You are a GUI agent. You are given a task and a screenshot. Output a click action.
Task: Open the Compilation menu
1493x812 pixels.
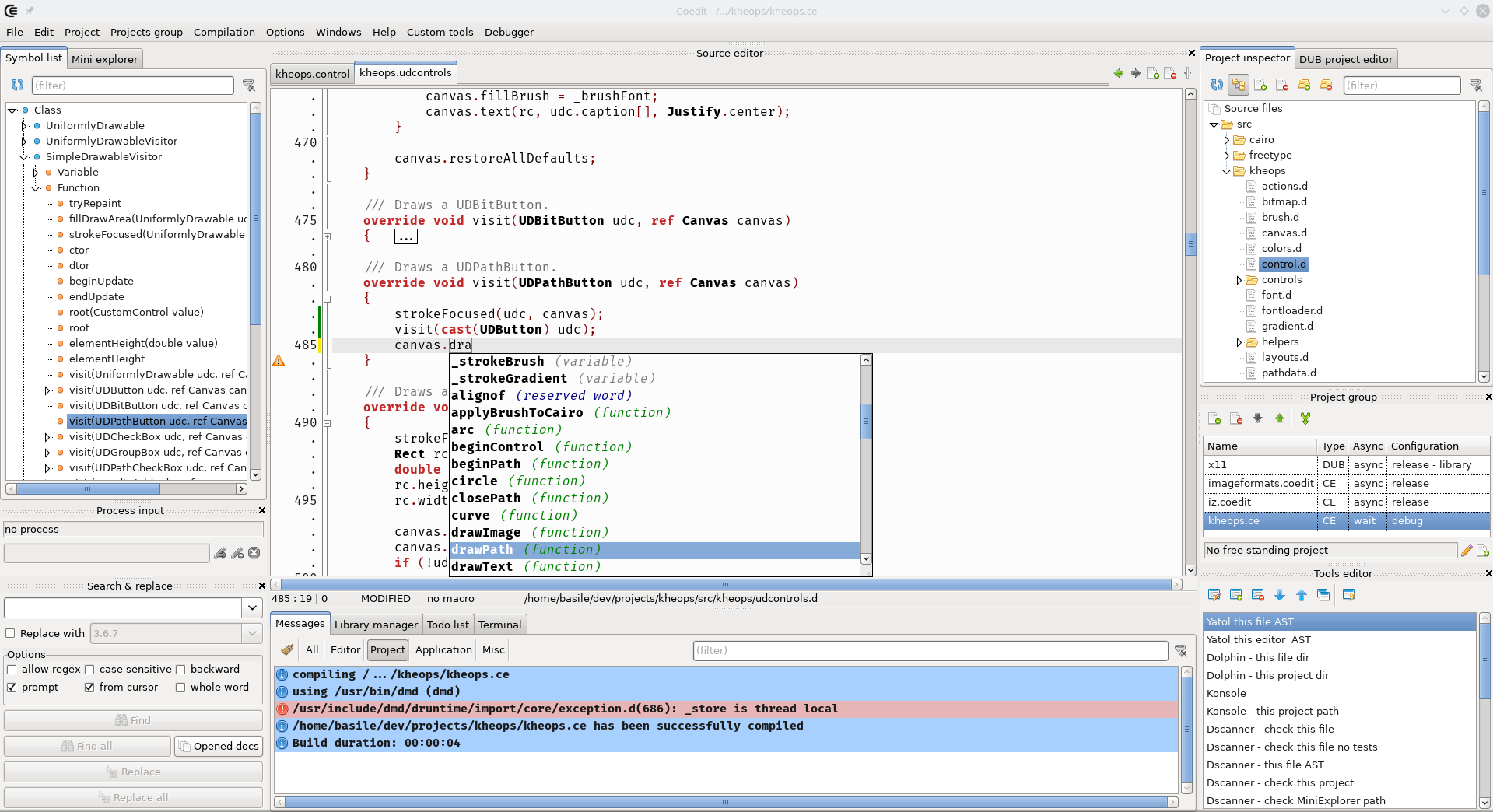[224, 32]
